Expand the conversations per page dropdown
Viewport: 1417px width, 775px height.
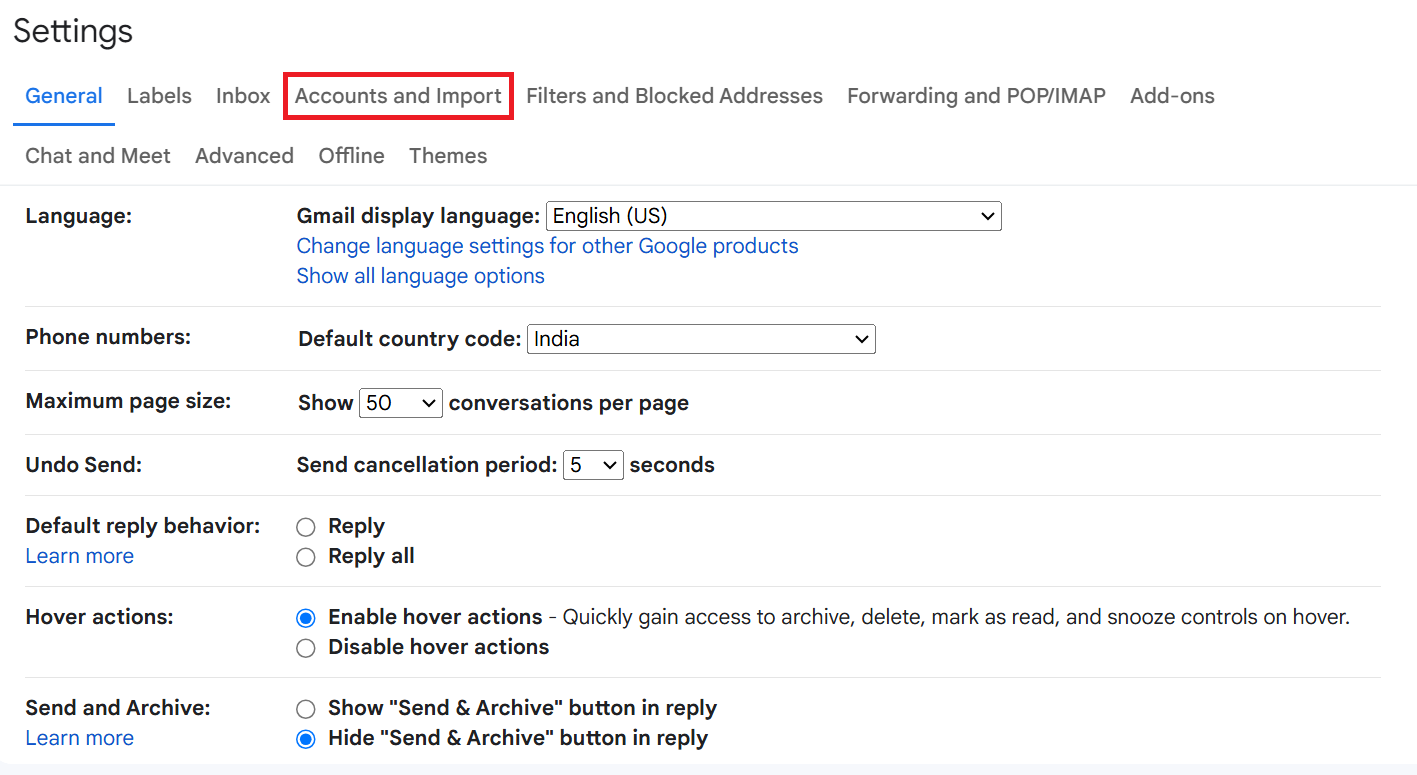tap(400, 403)
